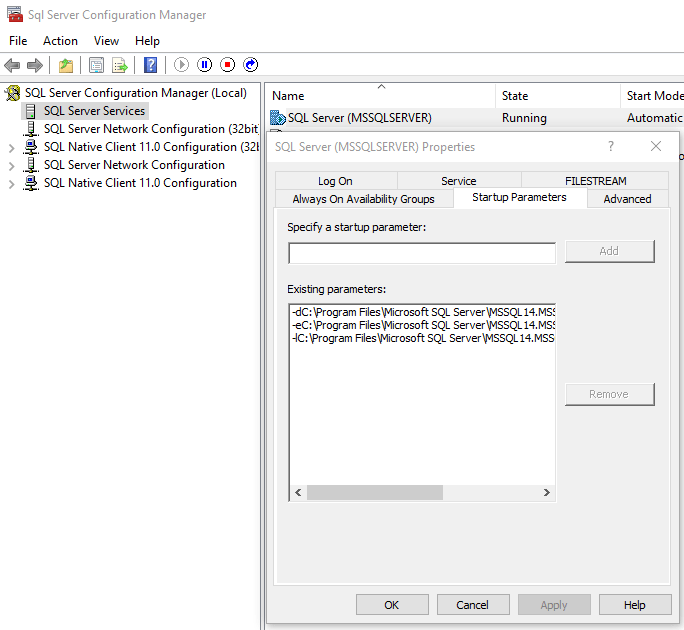
Task: Expand the last SQL Native Client 11.0 Configuration node
Action: point(11,183)
